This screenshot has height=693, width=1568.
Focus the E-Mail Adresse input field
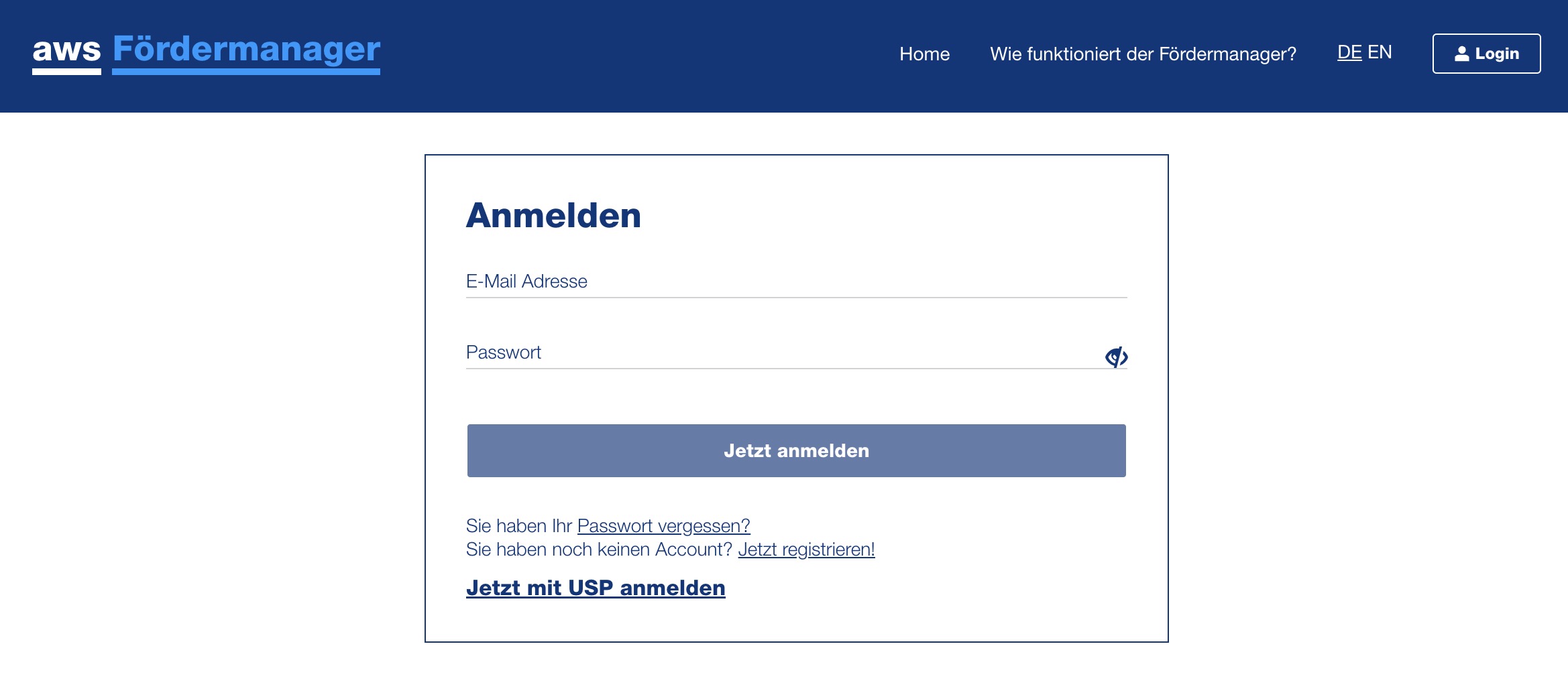pos(795,281)
